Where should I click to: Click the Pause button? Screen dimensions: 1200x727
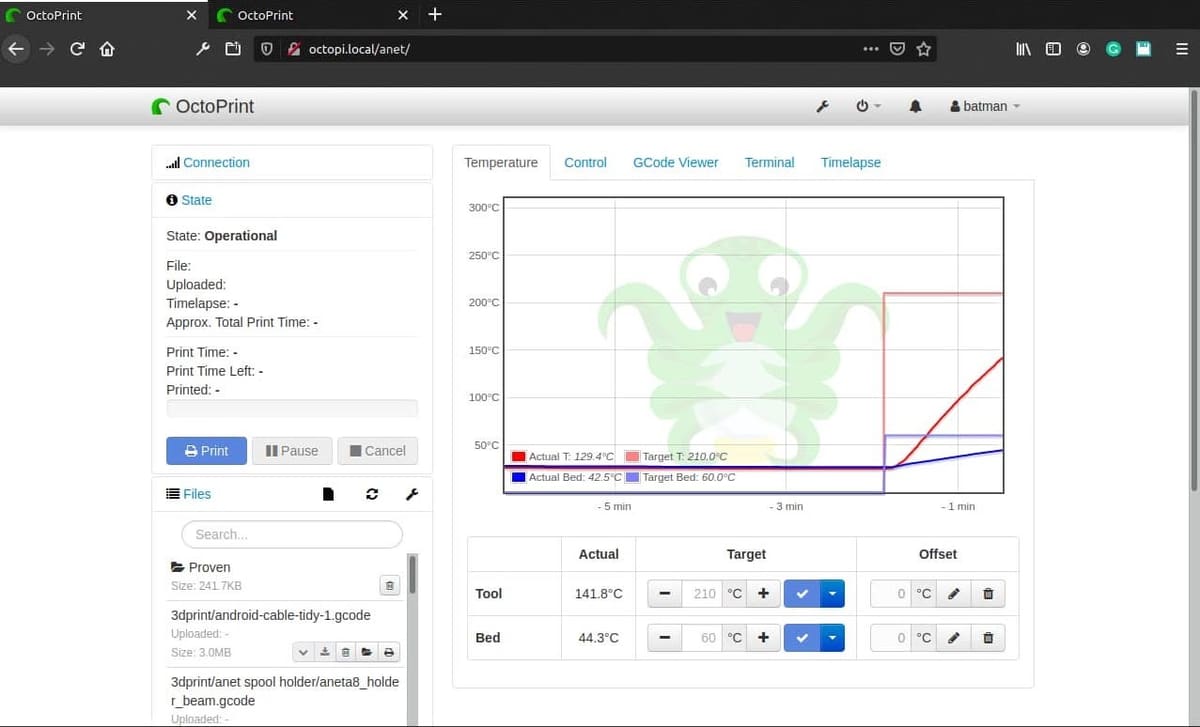click(x=292, y=451)
